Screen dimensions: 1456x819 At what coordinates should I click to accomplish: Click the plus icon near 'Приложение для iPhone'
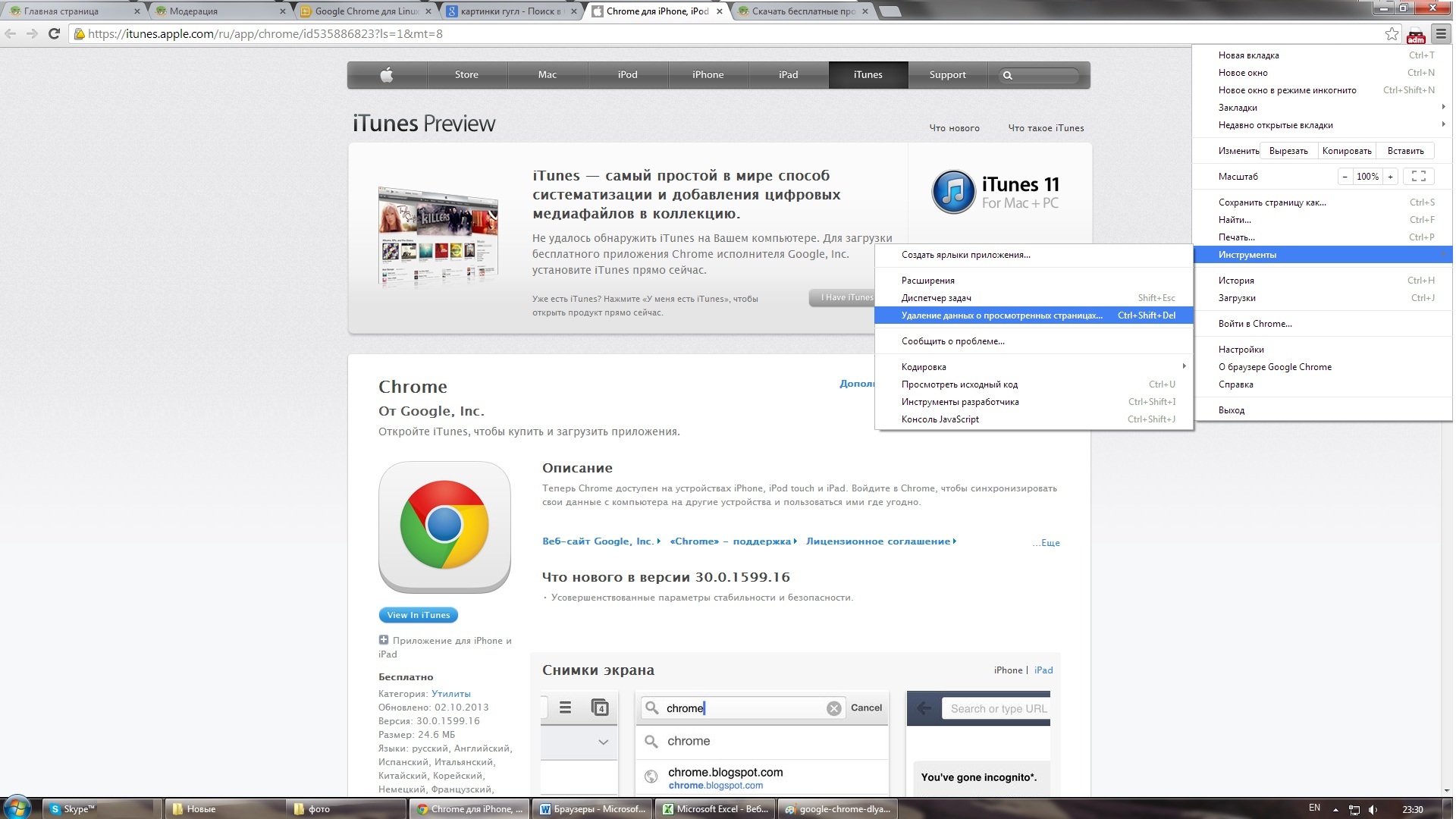coord(383,640)
